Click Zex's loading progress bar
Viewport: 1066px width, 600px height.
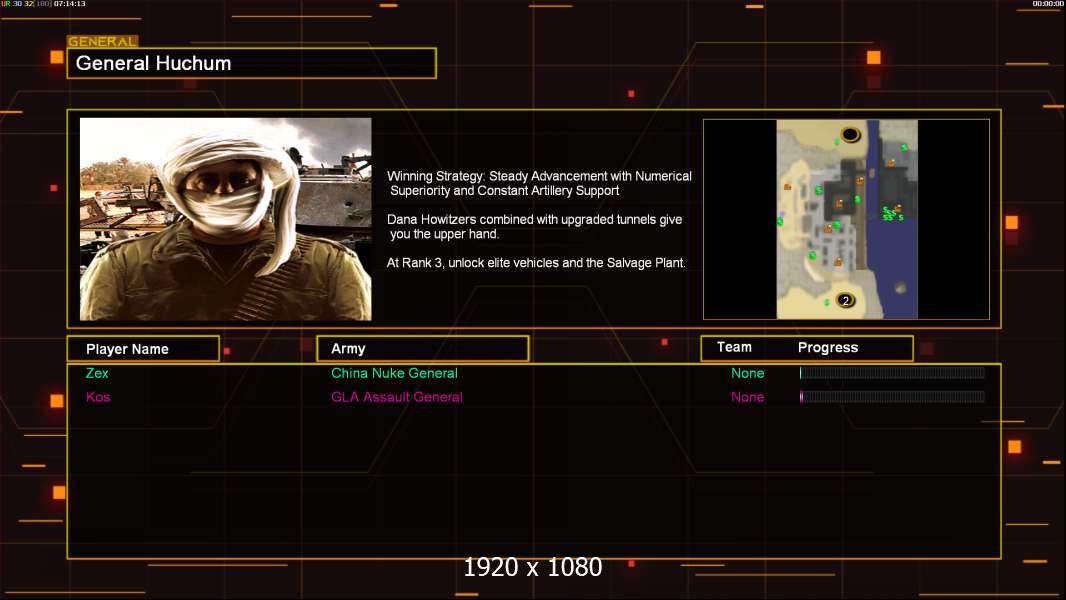pos(892,372)
